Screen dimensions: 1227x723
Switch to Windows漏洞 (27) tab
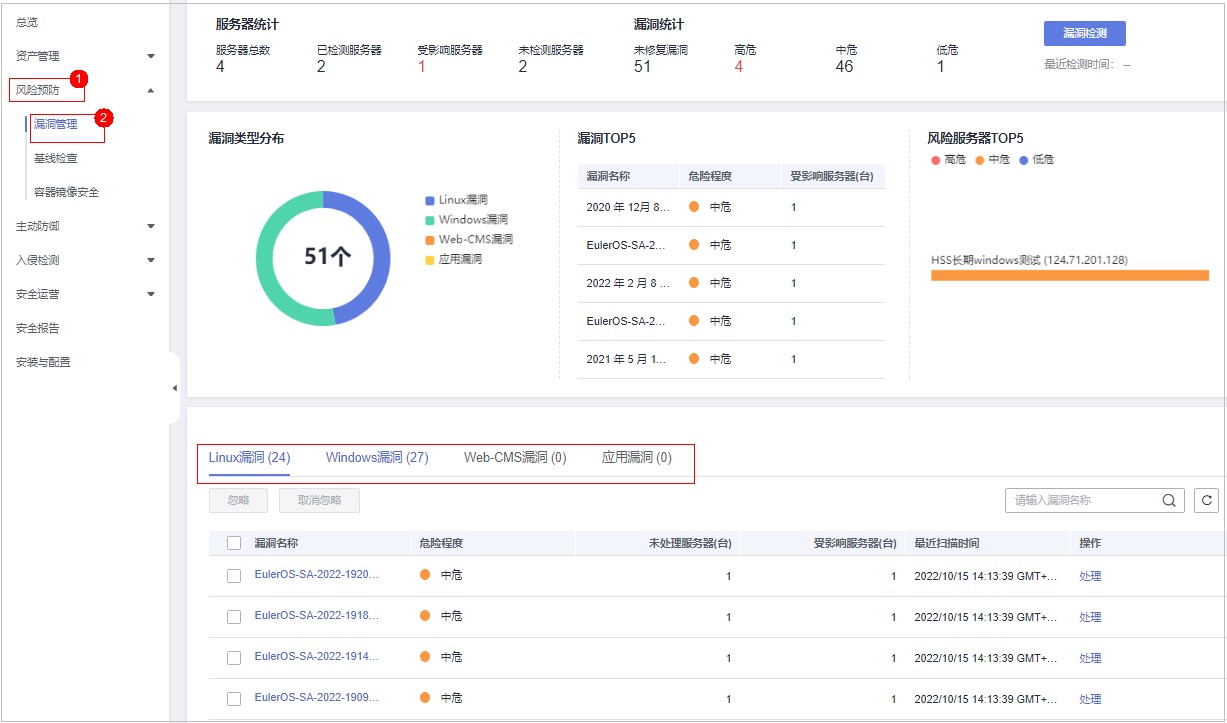pyautogui.click(x=377, y=458)
